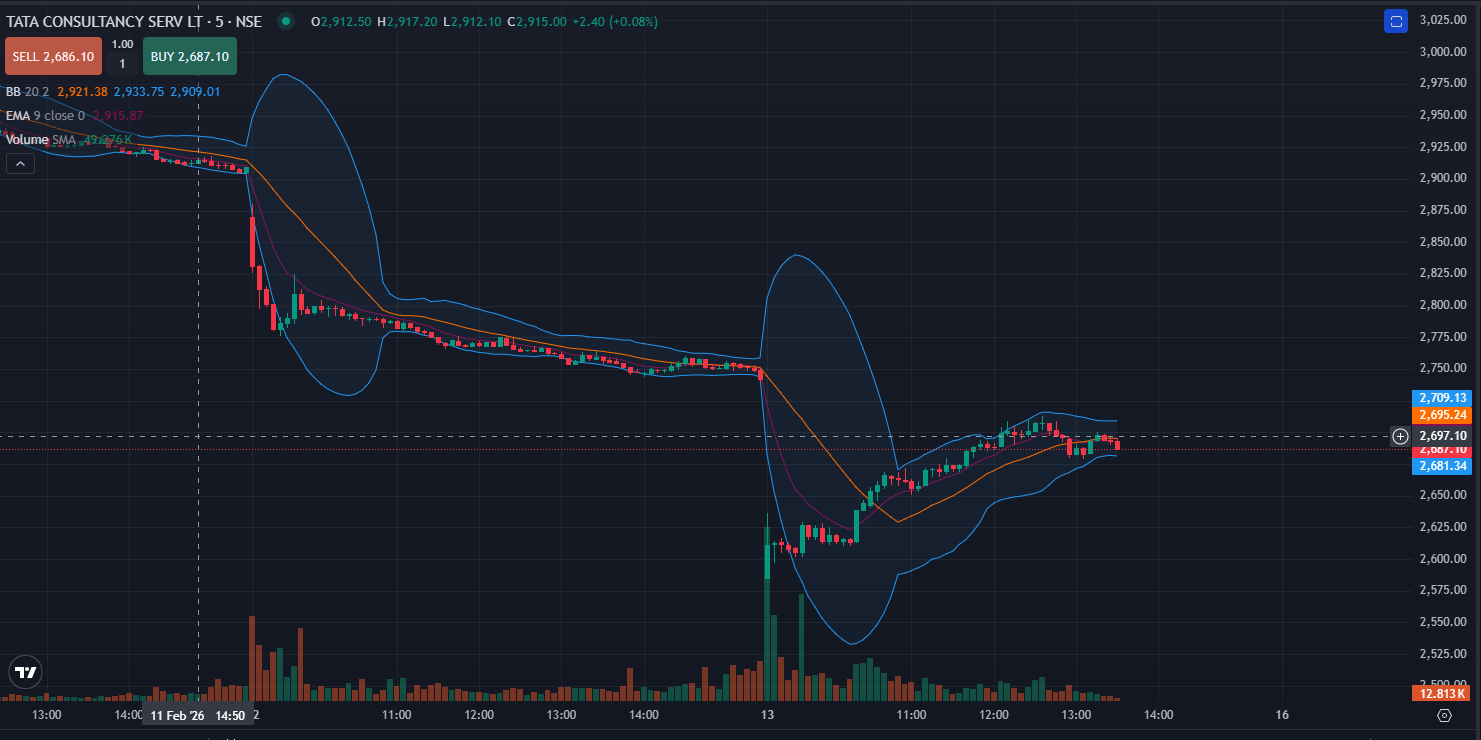Click the blue icon in top-right corner

click(x=1396, y=21)
